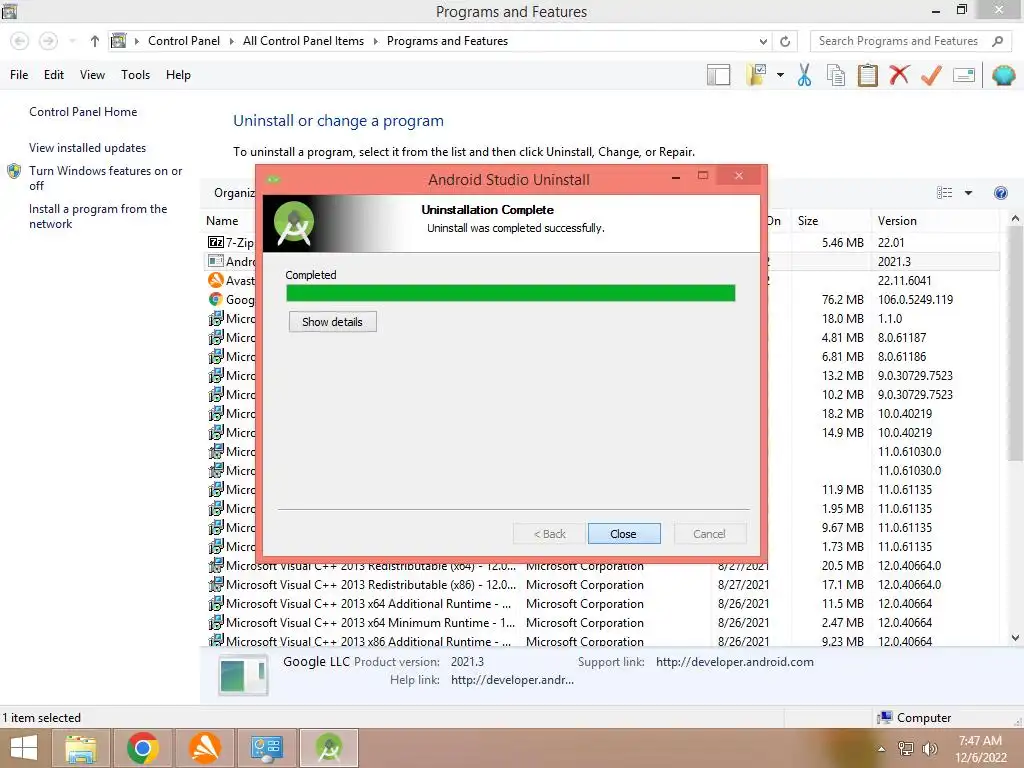
Task: Click the preview pane layout icon
Action: click(x=718, y=75)
